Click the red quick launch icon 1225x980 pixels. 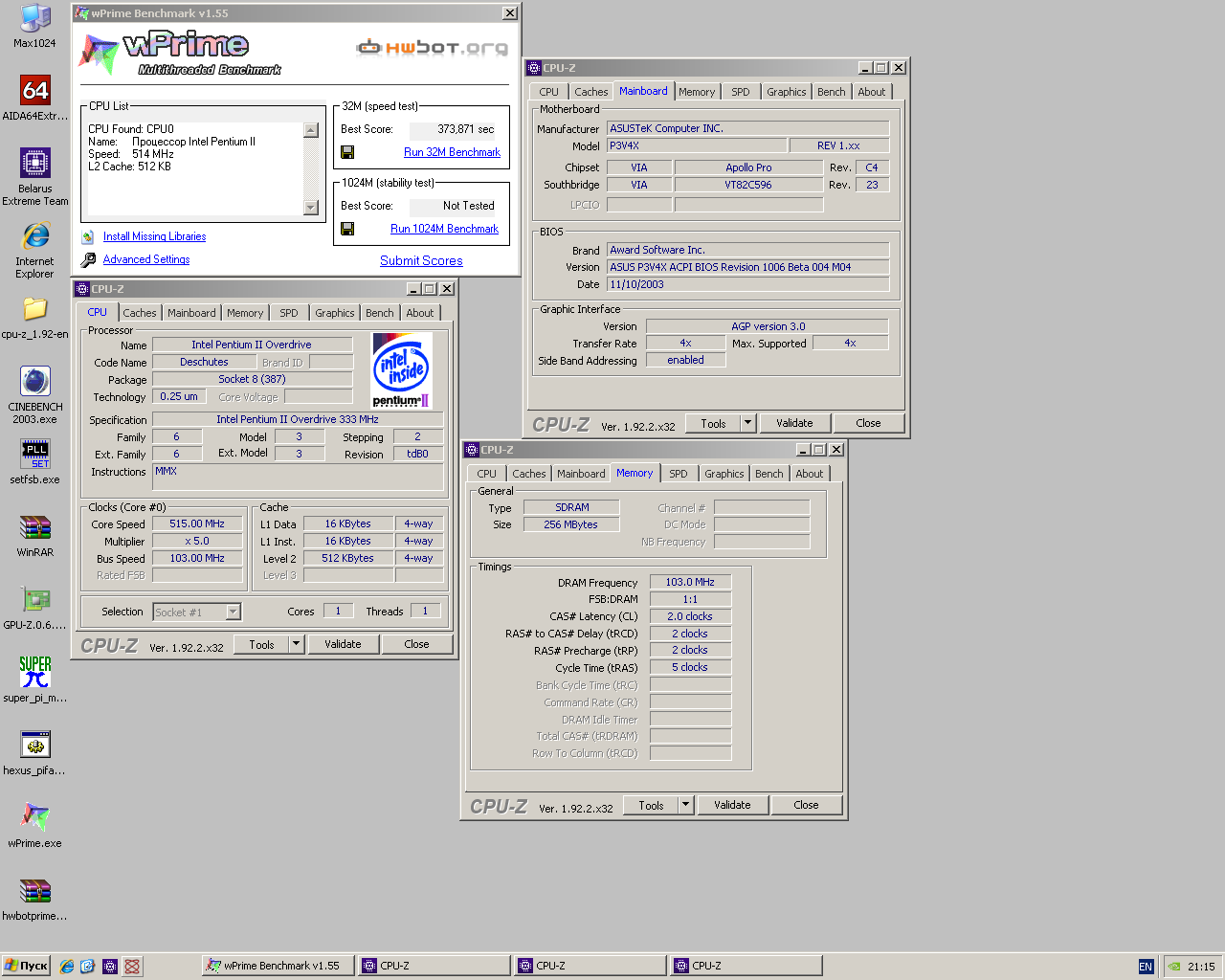(132, 967)
